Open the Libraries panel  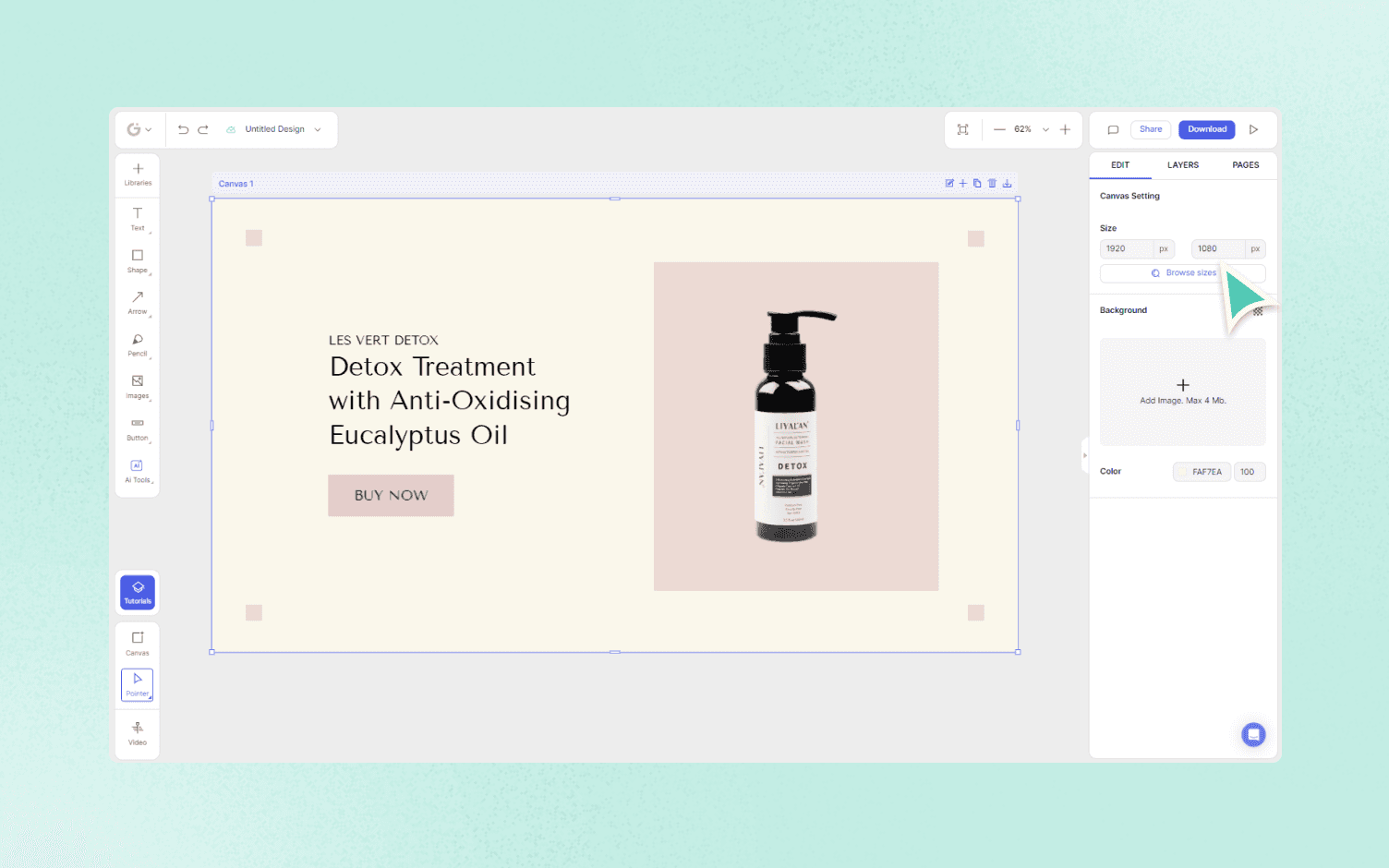[x=138, y=175]
